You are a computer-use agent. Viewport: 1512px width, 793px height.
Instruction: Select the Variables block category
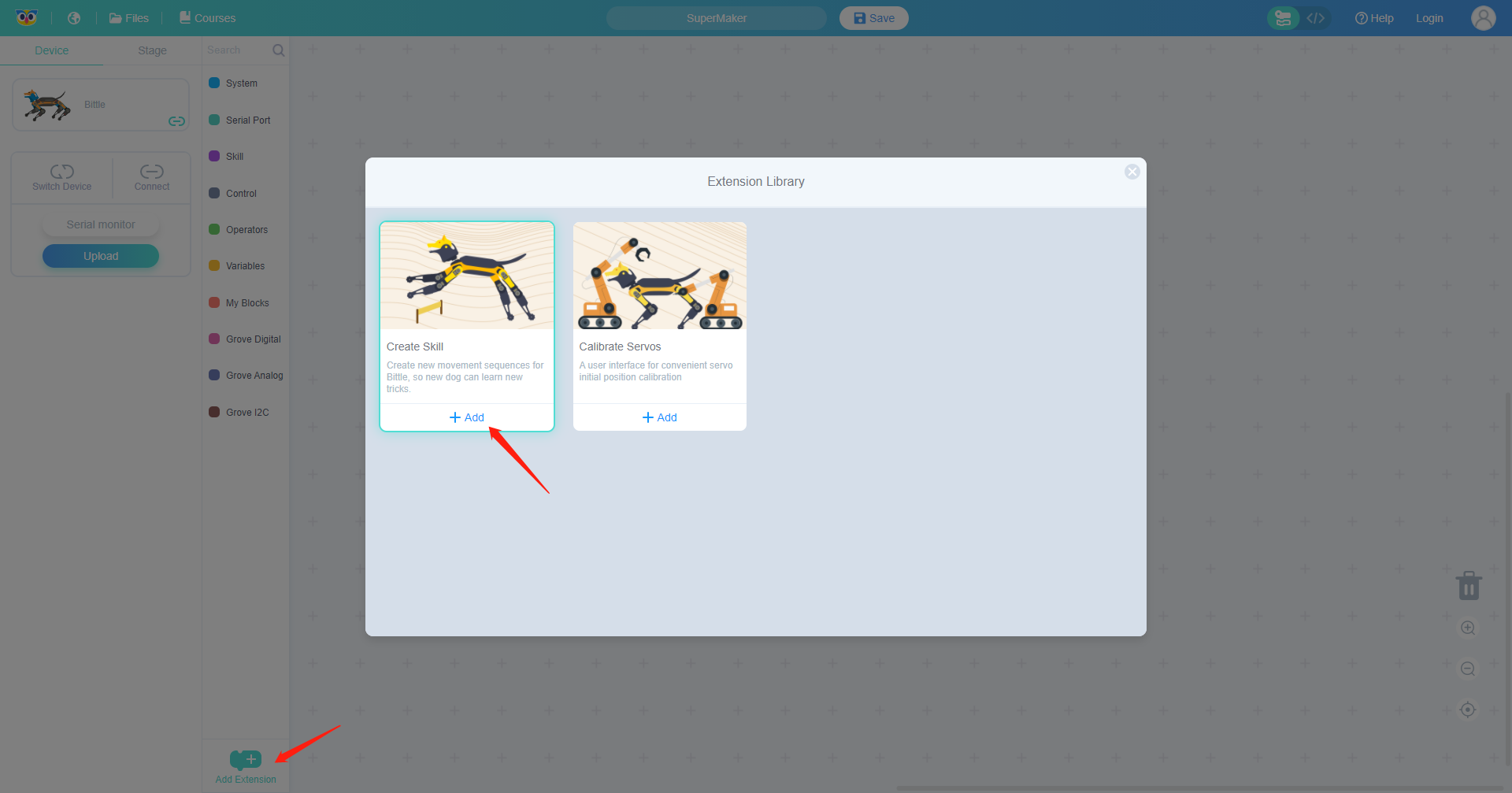pos(237,266)
